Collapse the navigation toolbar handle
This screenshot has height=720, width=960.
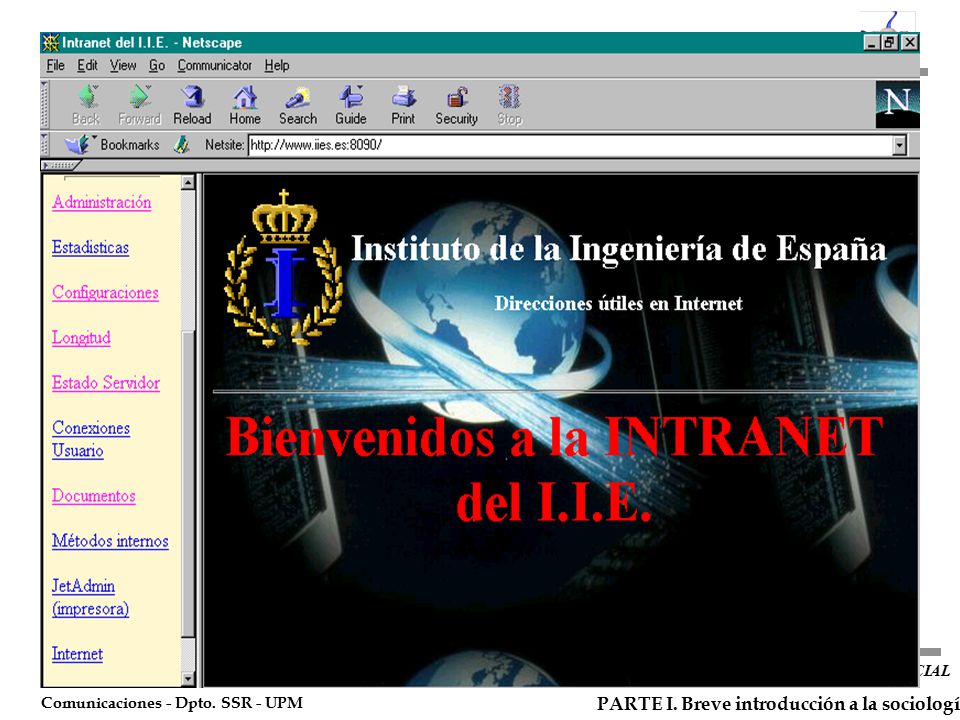pyautogui.click(x=45, y=105)
